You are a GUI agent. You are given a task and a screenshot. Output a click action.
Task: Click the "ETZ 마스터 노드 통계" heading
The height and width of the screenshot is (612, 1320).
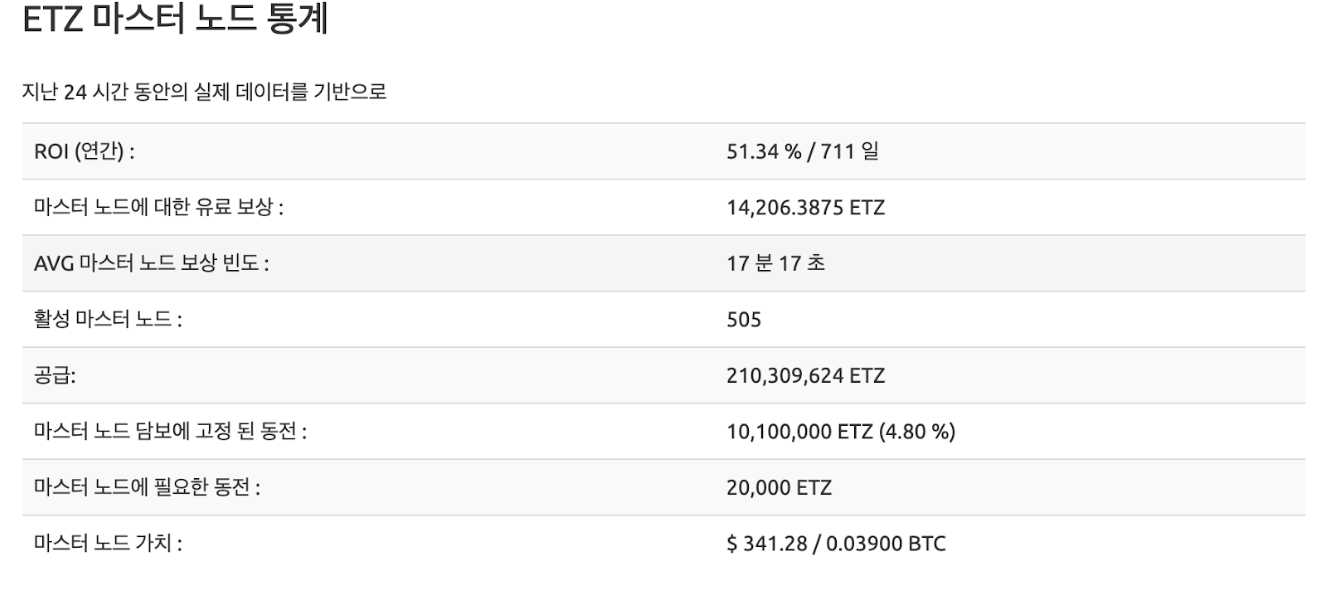pos(175,23)
